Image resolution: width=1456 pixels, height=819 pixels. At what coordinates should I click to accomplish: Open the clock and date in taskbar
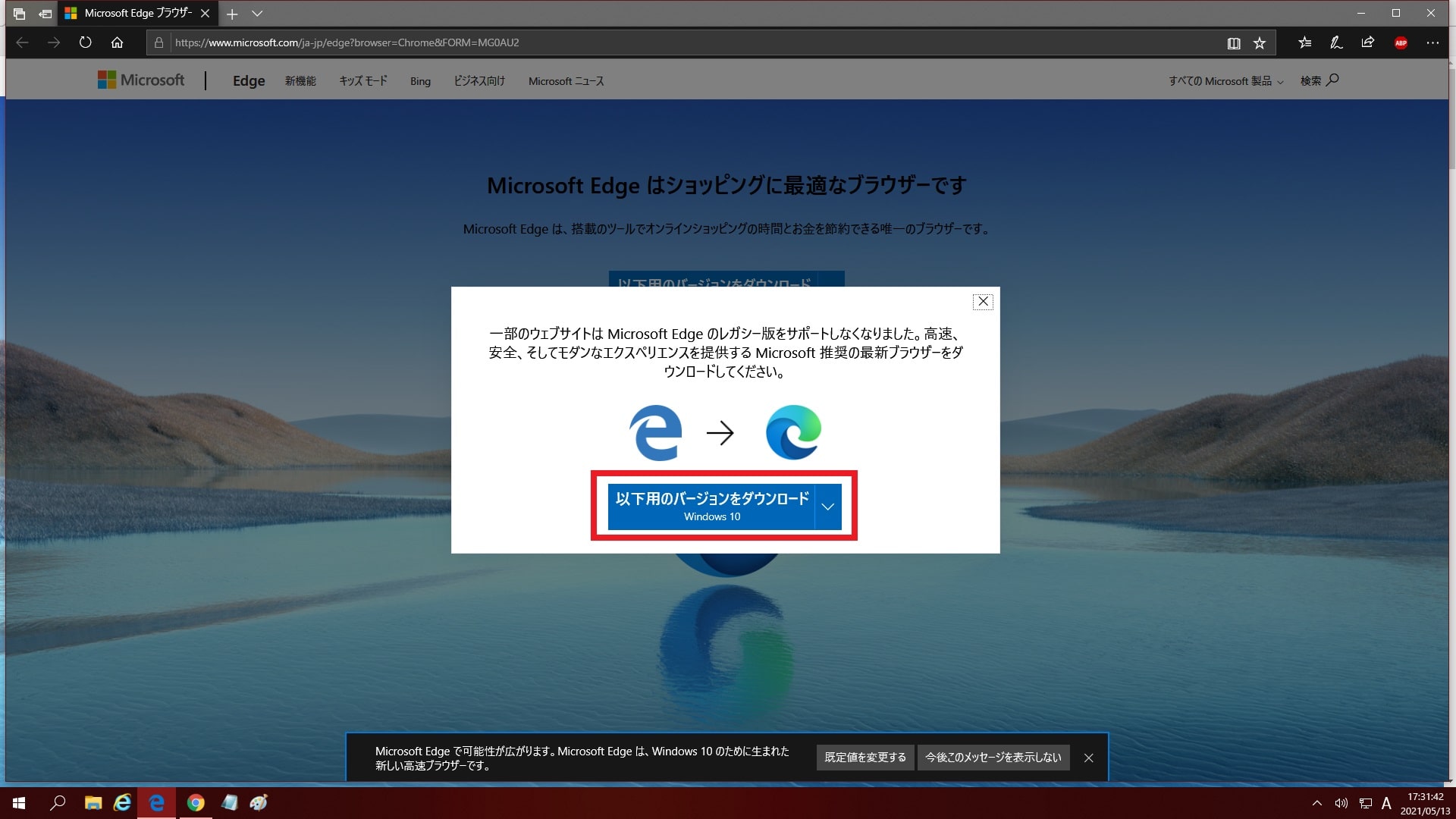1425,804
